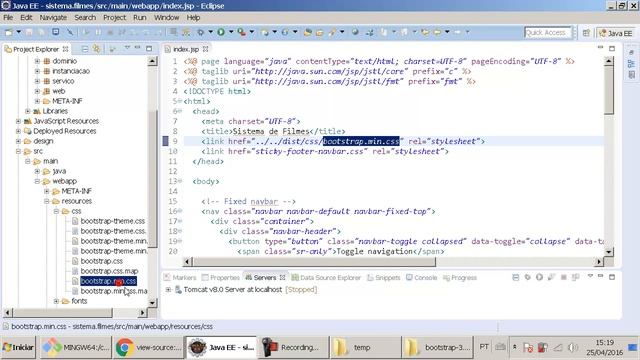Switch to the Progress tab
This screenshot has width=640, height=360.
[460, 278]
